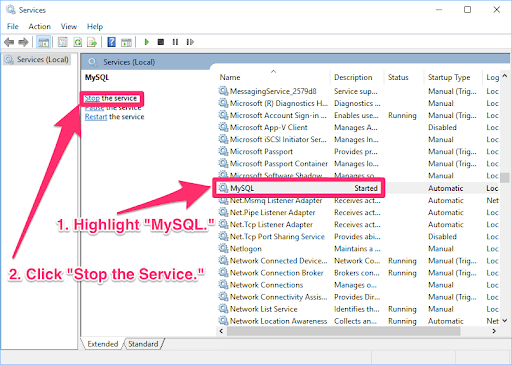Toggle the Show/Hide Action Pane icon
512x365 pixels.
tap(126, 42)
